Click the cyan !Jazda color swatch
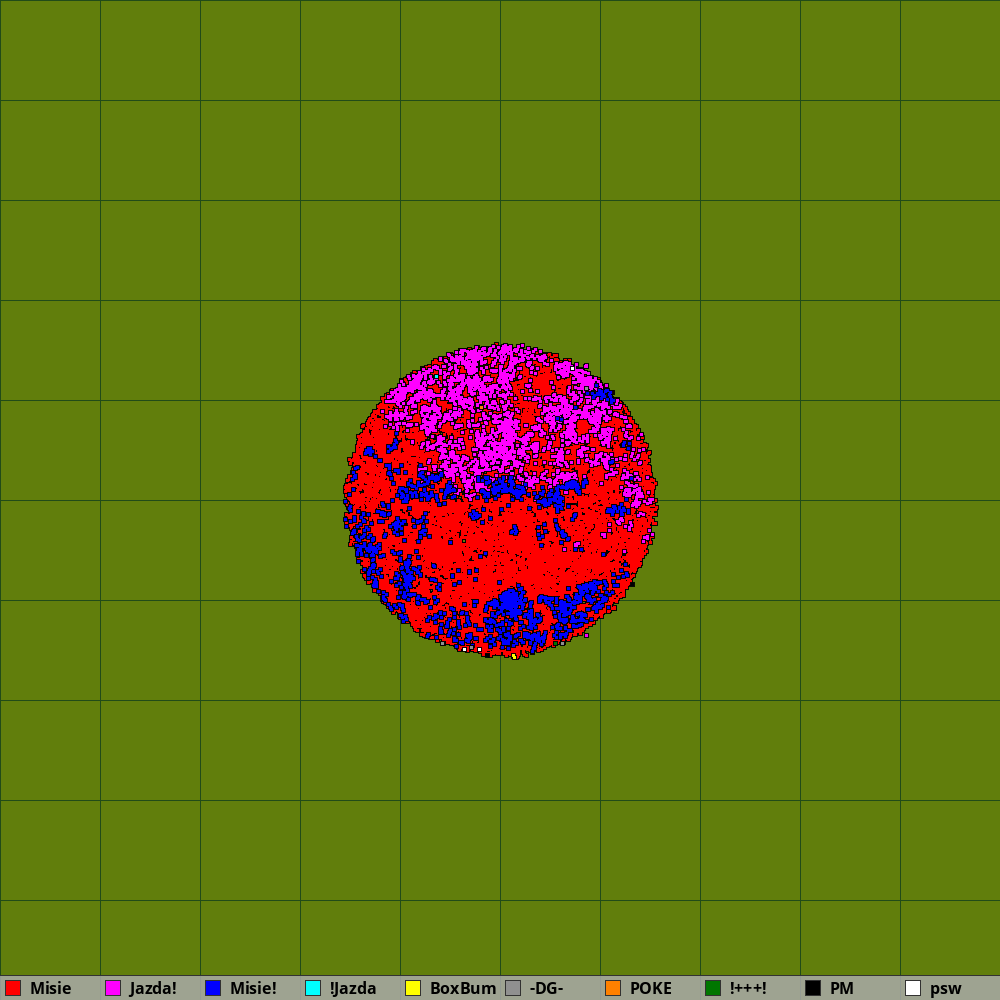The width and height of the screenshot is (1000, 1000). tap(313, 988)
